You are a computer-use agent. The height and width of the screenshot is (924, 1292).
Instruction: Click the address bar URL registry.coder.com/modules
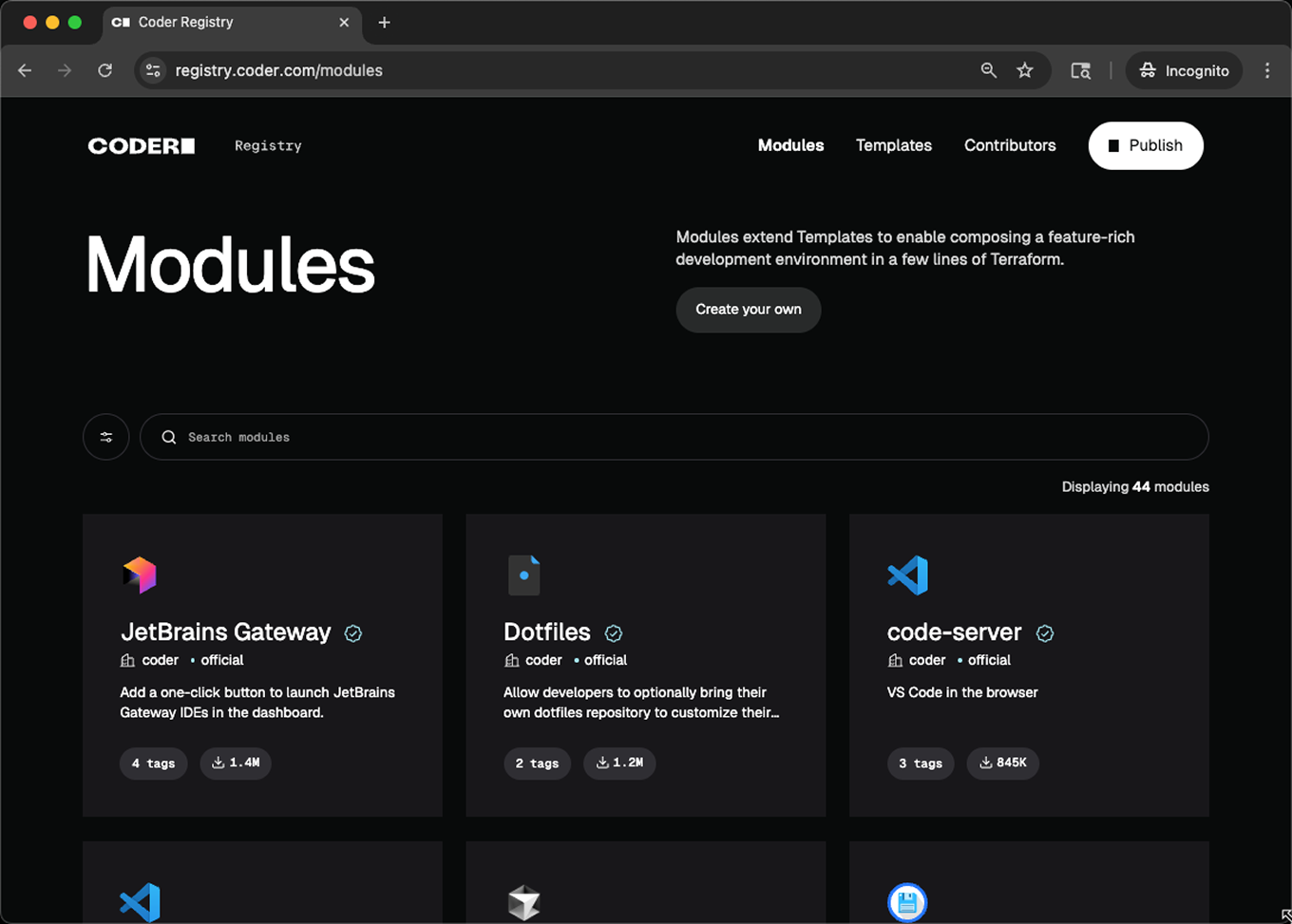279,70
